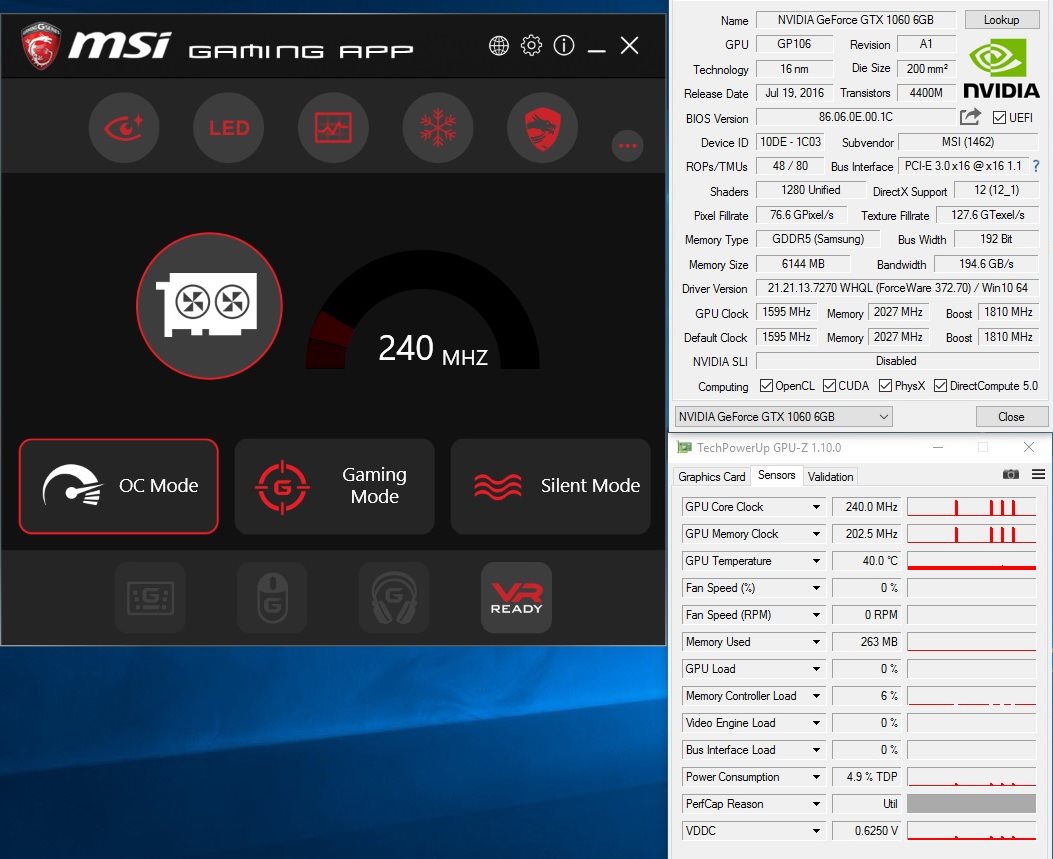Toggle the UEFI checkbox
The width and height of the screenshot is (1053, 859).
click(x=999, y=118)
